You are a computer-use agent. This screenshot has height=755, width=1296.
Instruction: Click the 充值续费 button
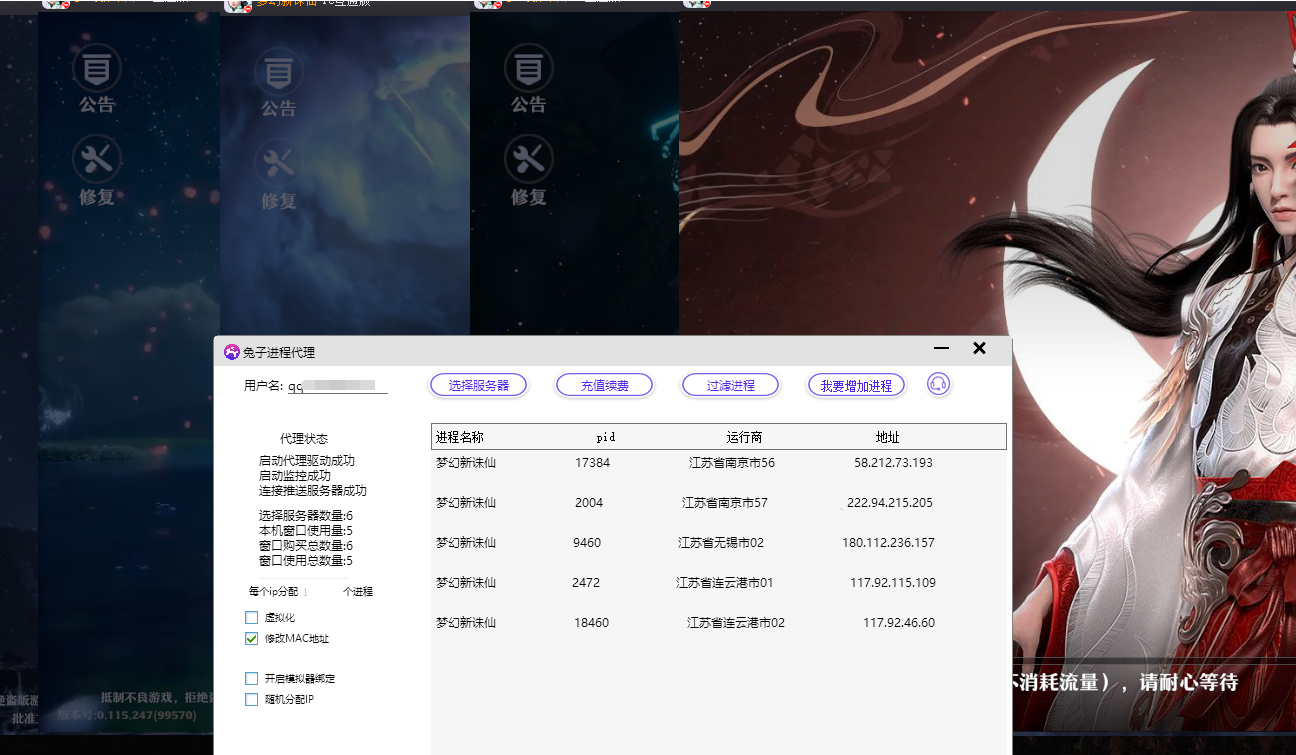point(604,385)
